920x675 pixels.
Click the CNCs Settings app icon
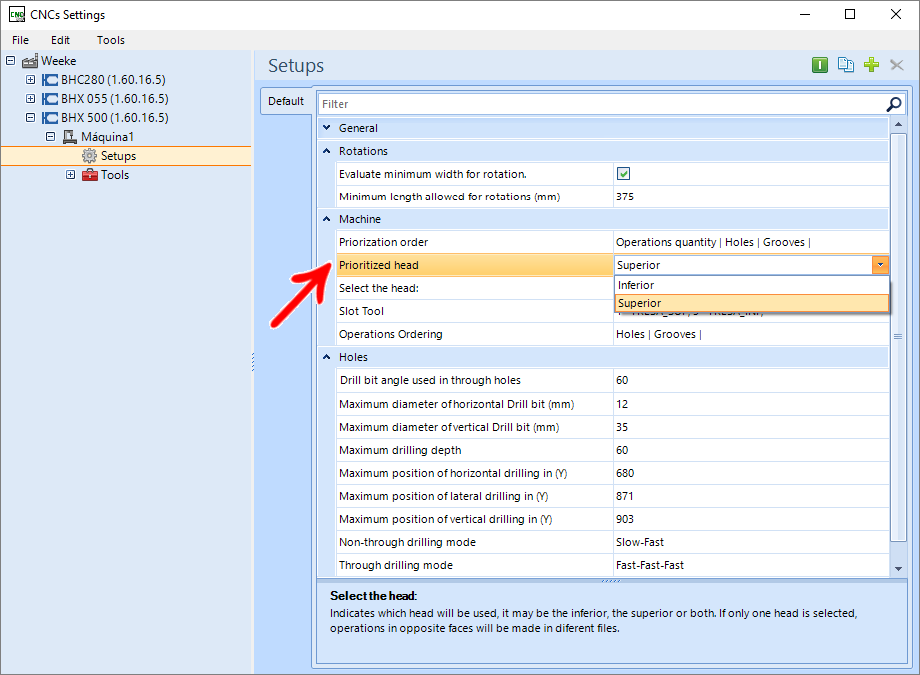(x=17, y=15)
